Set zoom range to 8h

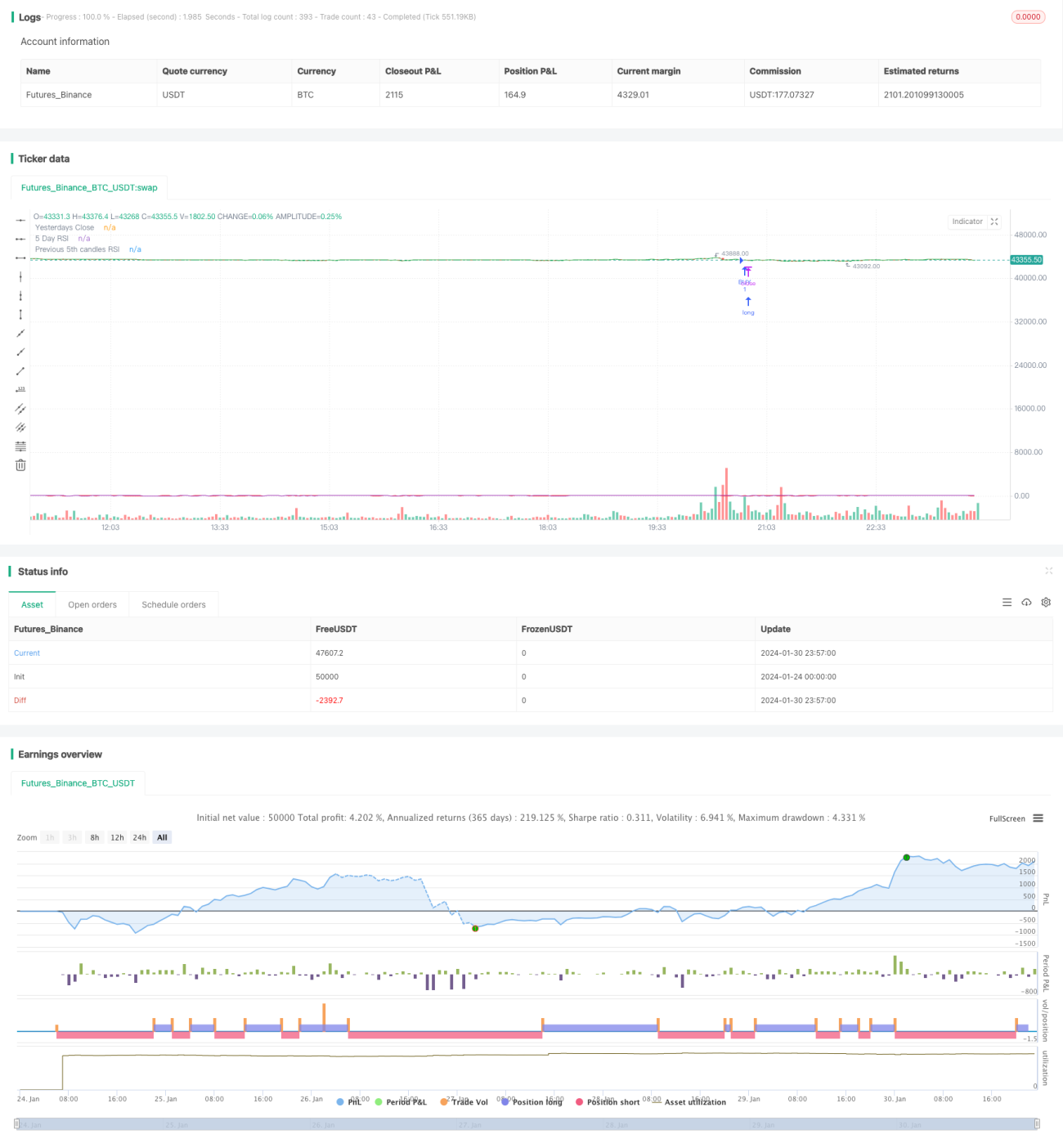(95, 837)
